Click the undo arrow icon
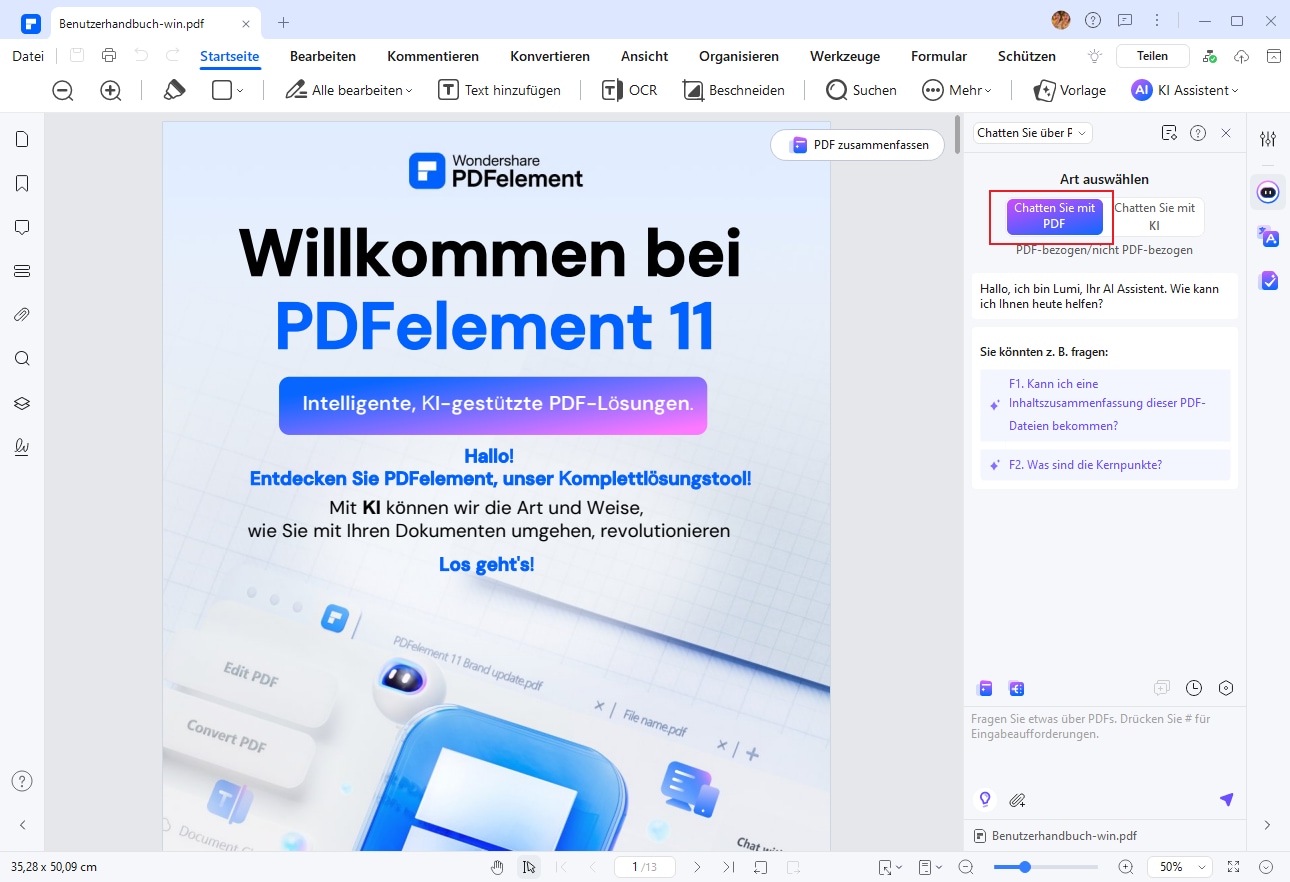 click(x=141, y=56)
